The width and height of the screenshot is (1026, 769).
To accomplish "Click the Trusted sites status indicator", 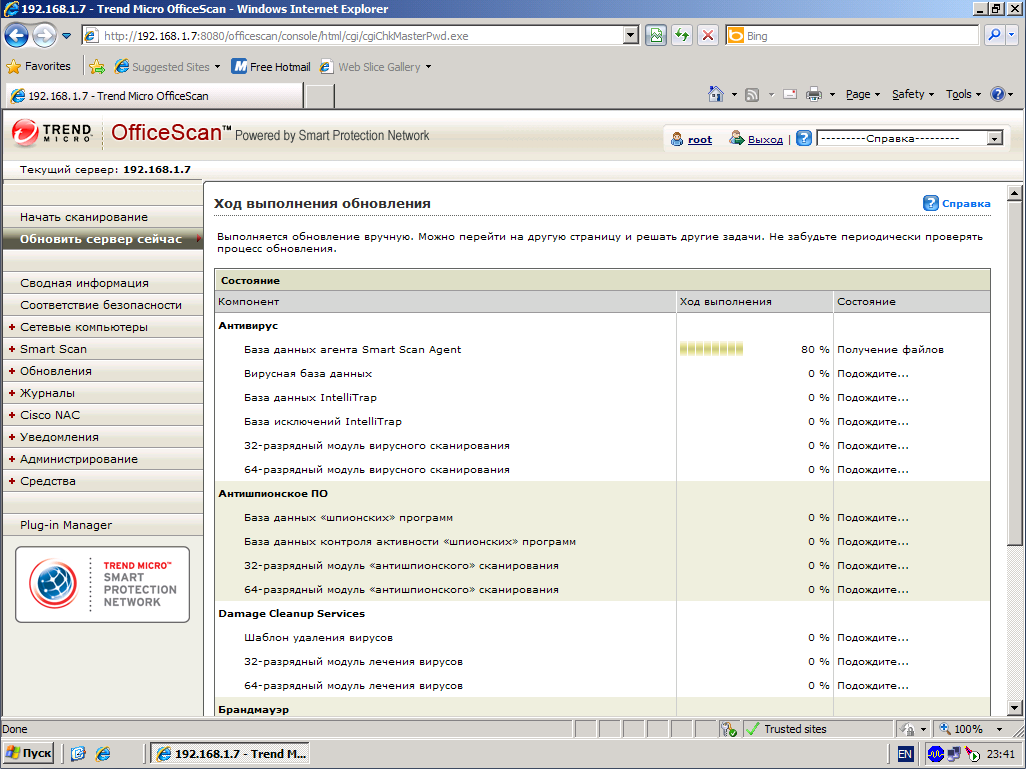I will point(787,728).
